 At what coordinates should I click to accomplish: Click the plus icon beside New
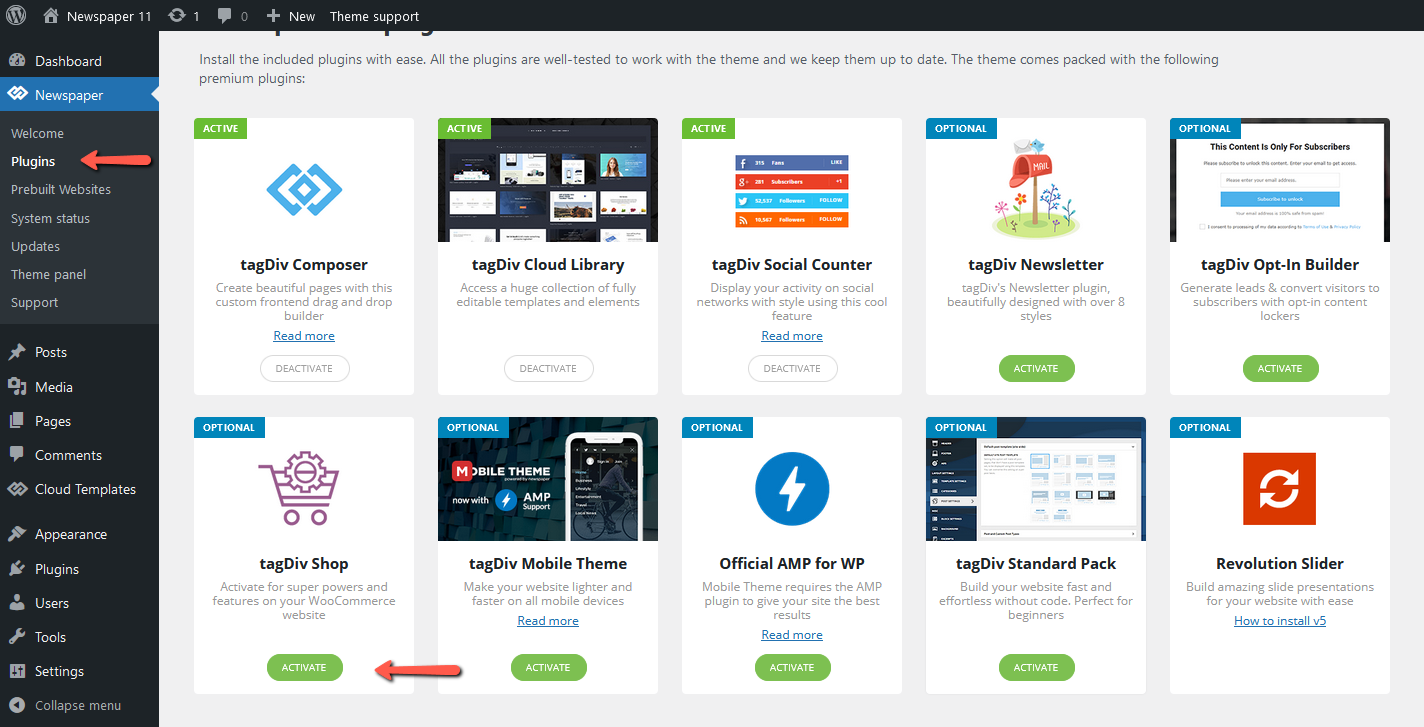[273, 16]
